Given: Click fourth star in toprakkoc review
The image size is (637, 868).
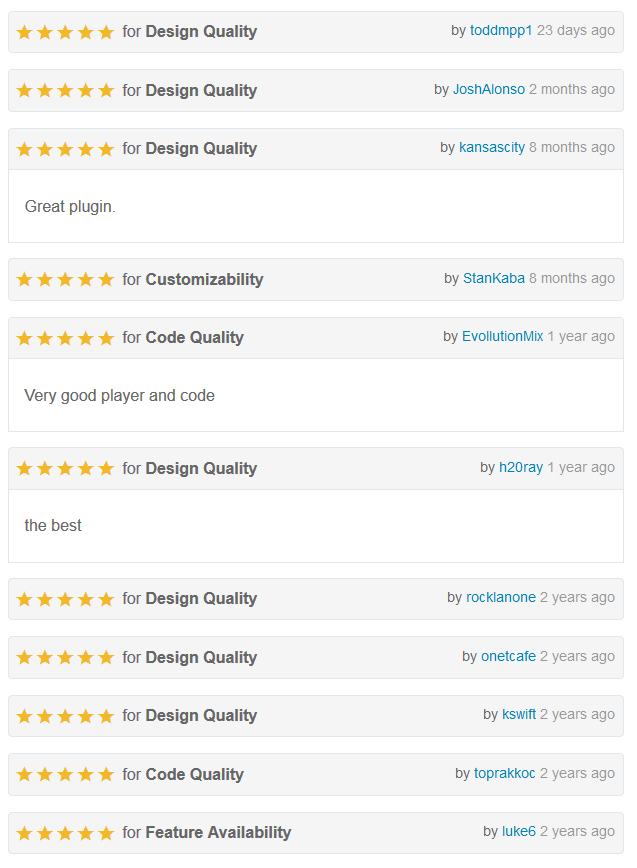Looking at the screenshot, I should 86,774.
